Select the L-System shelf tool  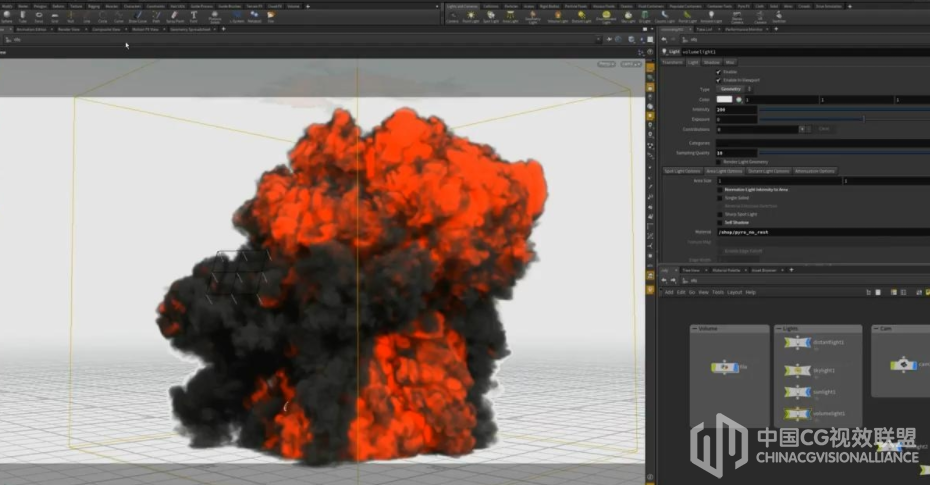coord(237,17)
